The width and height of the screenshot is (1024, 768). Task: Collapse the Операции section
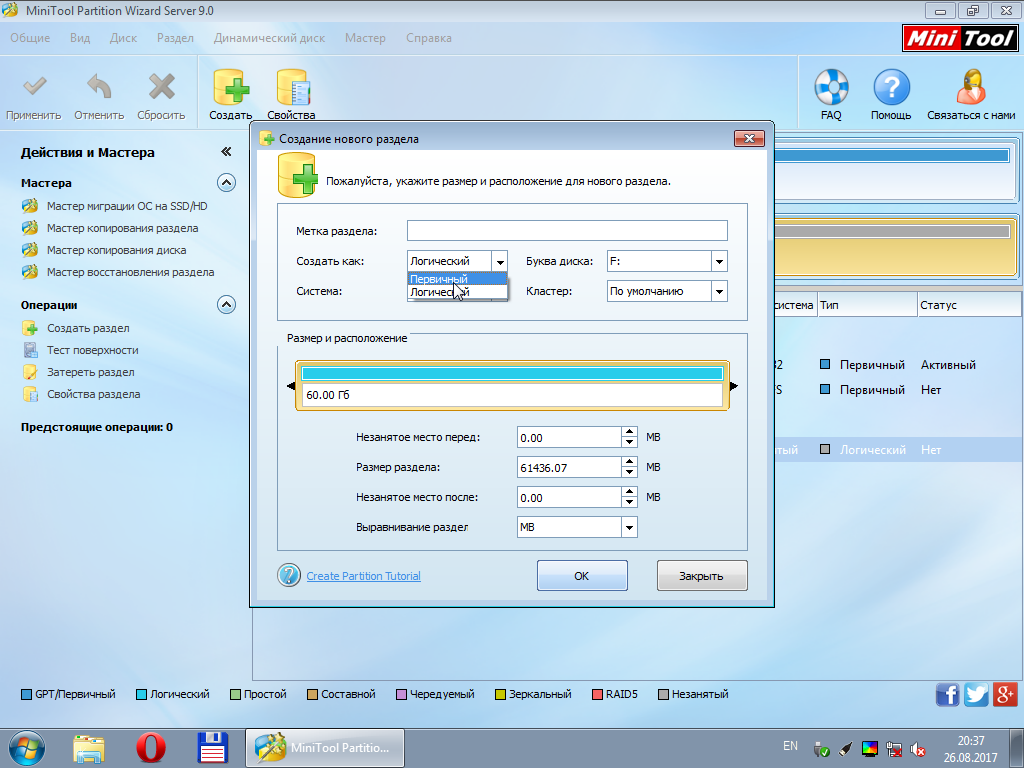[226, 305]
